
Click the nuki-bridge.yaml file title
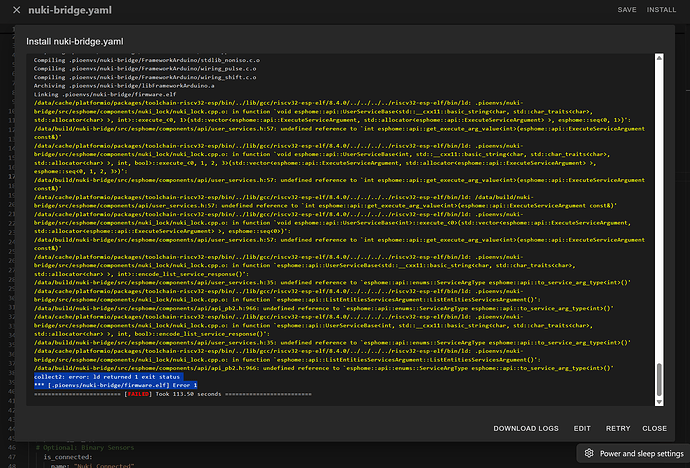click(70, 10)
